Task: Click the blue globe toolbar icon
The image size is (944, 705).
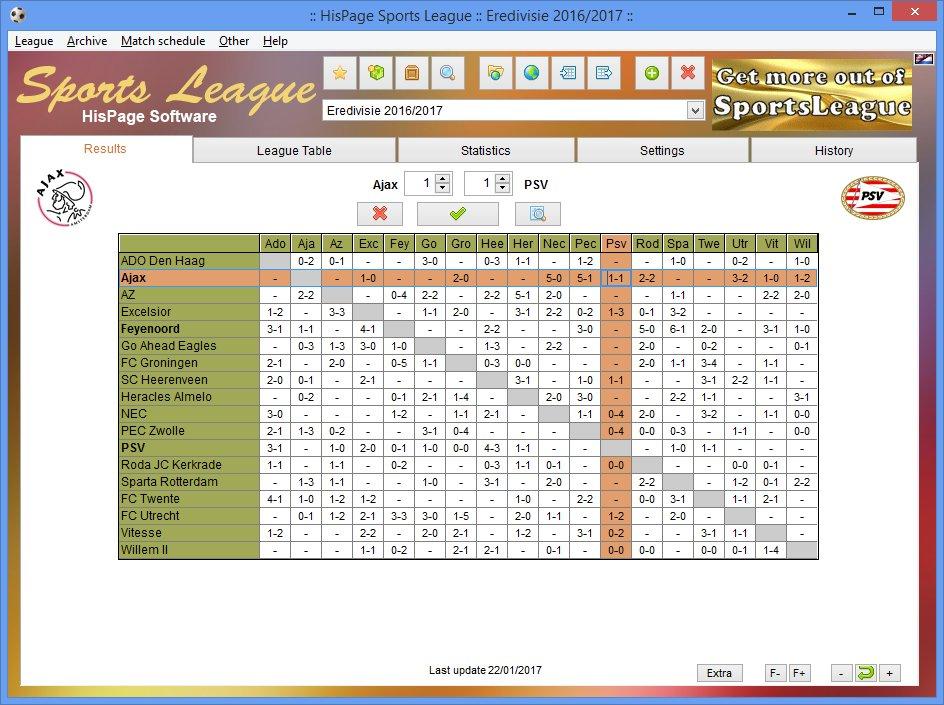Action: pos(532,73)
